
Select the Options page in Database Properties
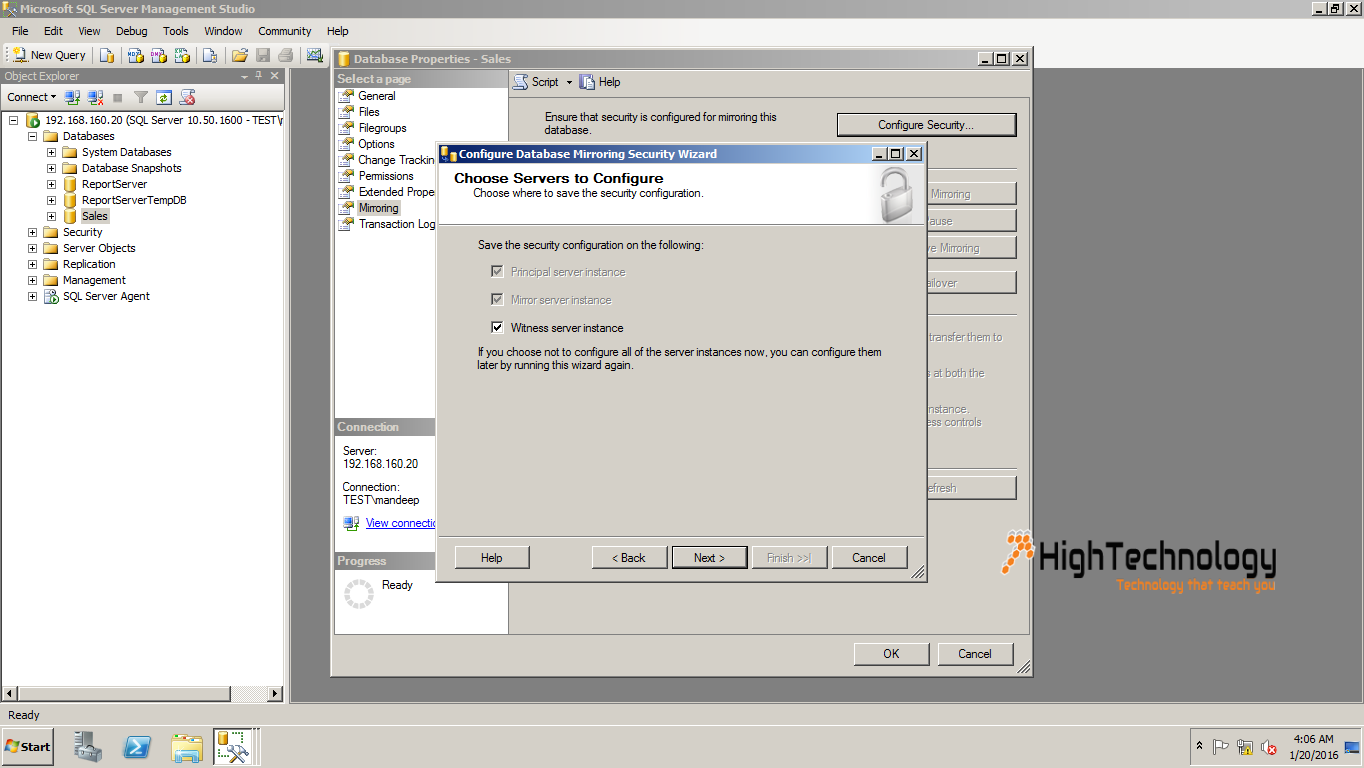(x=376, y=144)
